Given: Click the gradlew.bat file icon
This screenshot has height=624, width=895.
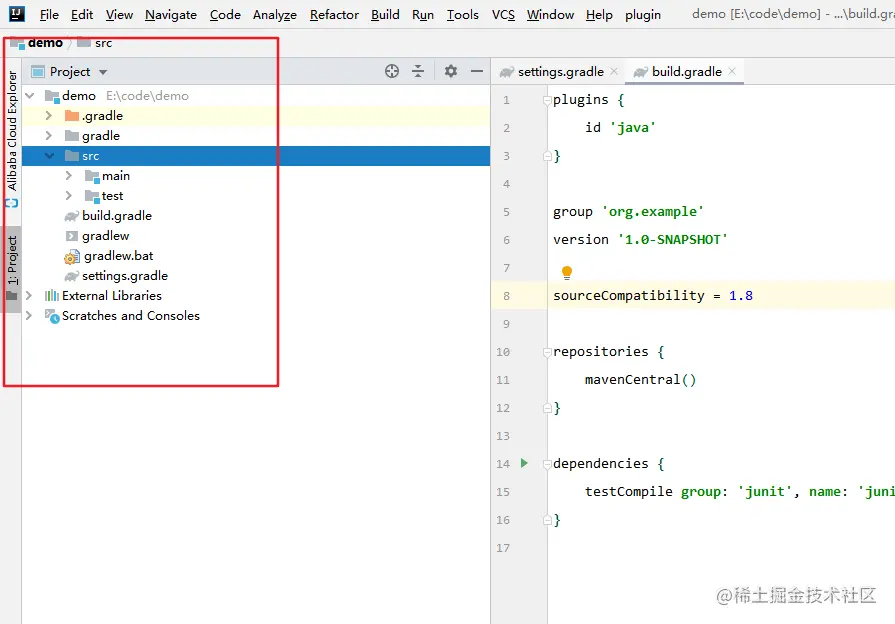Looking at the screenshot, I should click(x=72, y=256).
